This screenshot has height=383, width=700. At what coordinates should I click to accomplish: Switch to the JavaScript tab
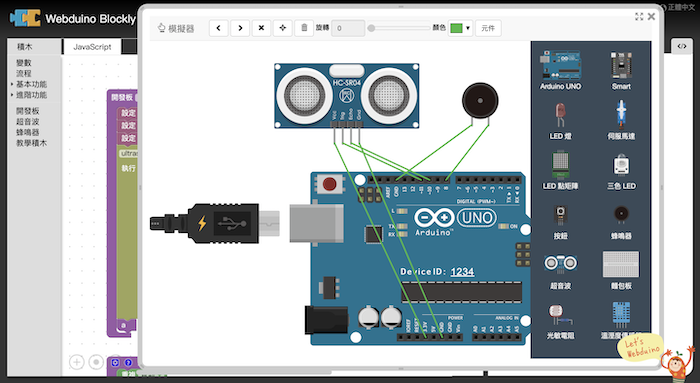[92, 47]
